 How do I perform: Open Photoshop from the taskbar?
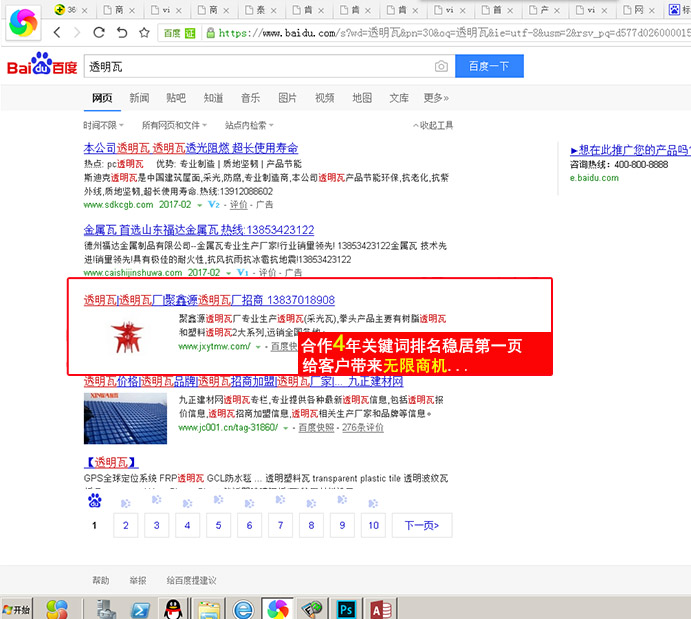[346, 610]
